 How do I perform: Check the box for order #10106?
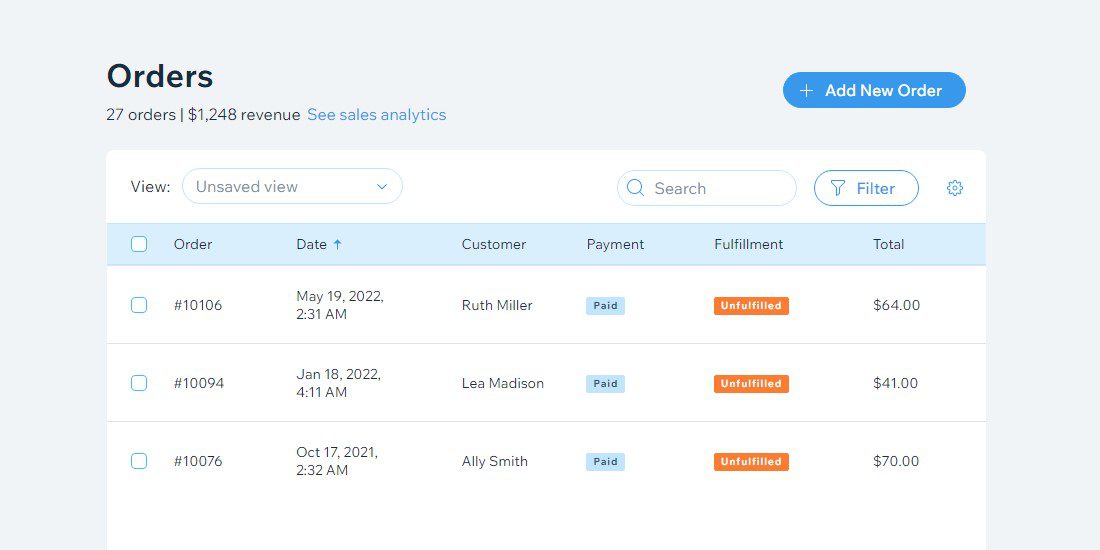139,305
